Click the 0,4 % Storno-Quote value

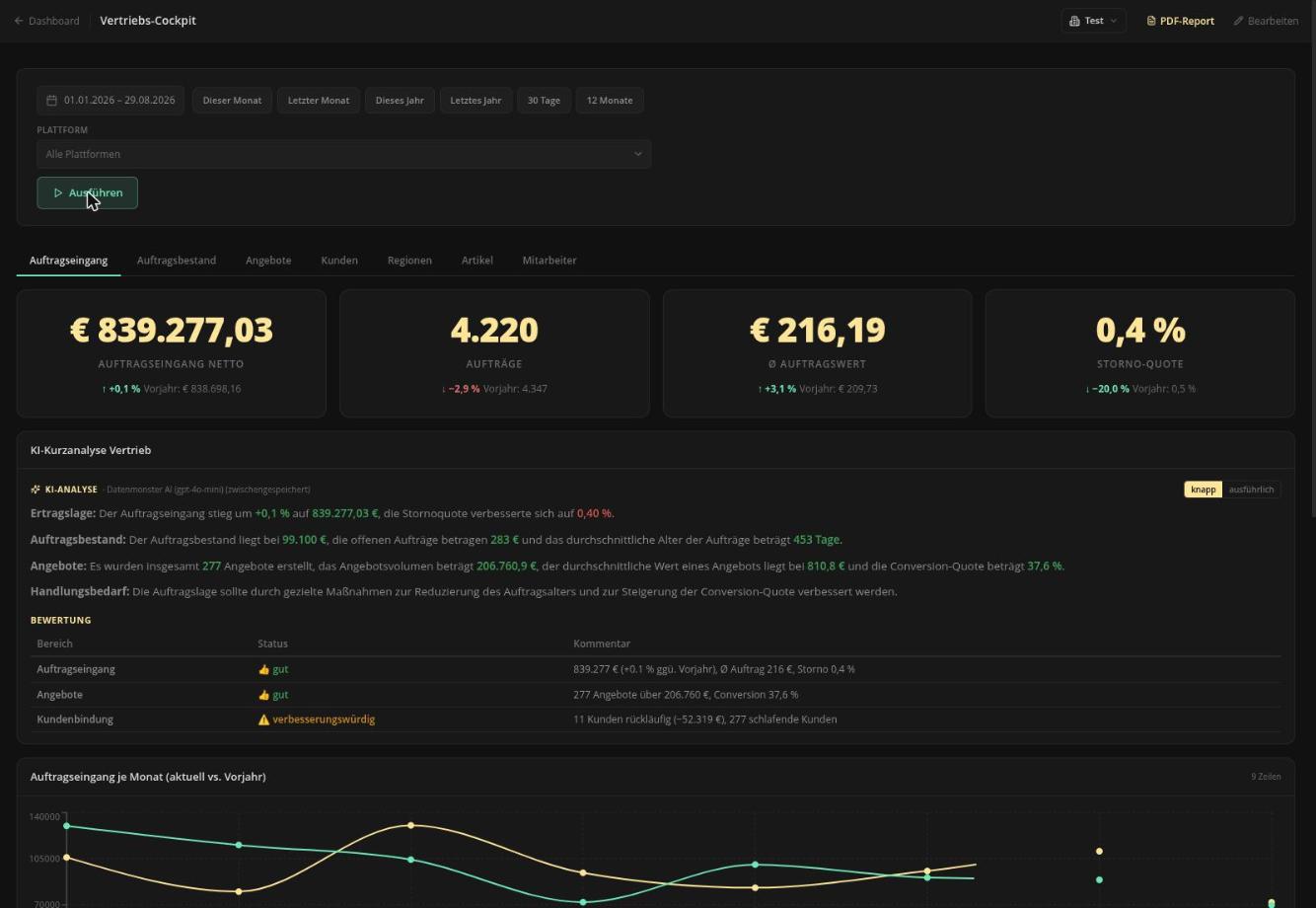[x=1140, y=330]
